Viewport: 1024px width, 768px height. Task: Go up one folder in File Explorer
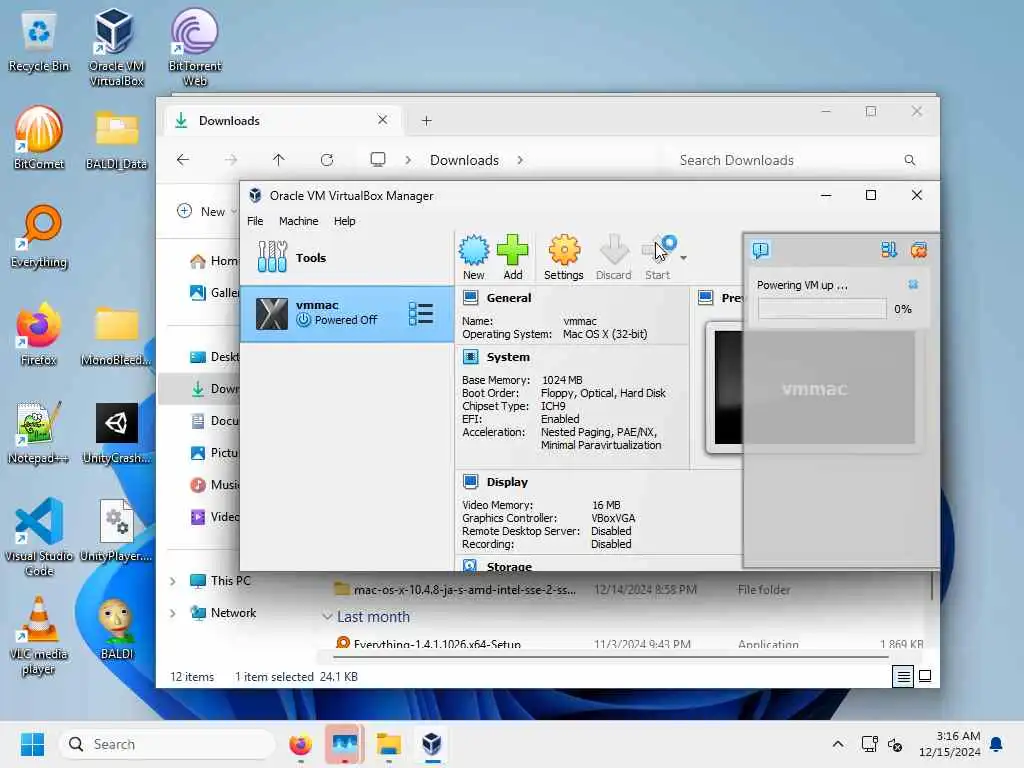278,159
